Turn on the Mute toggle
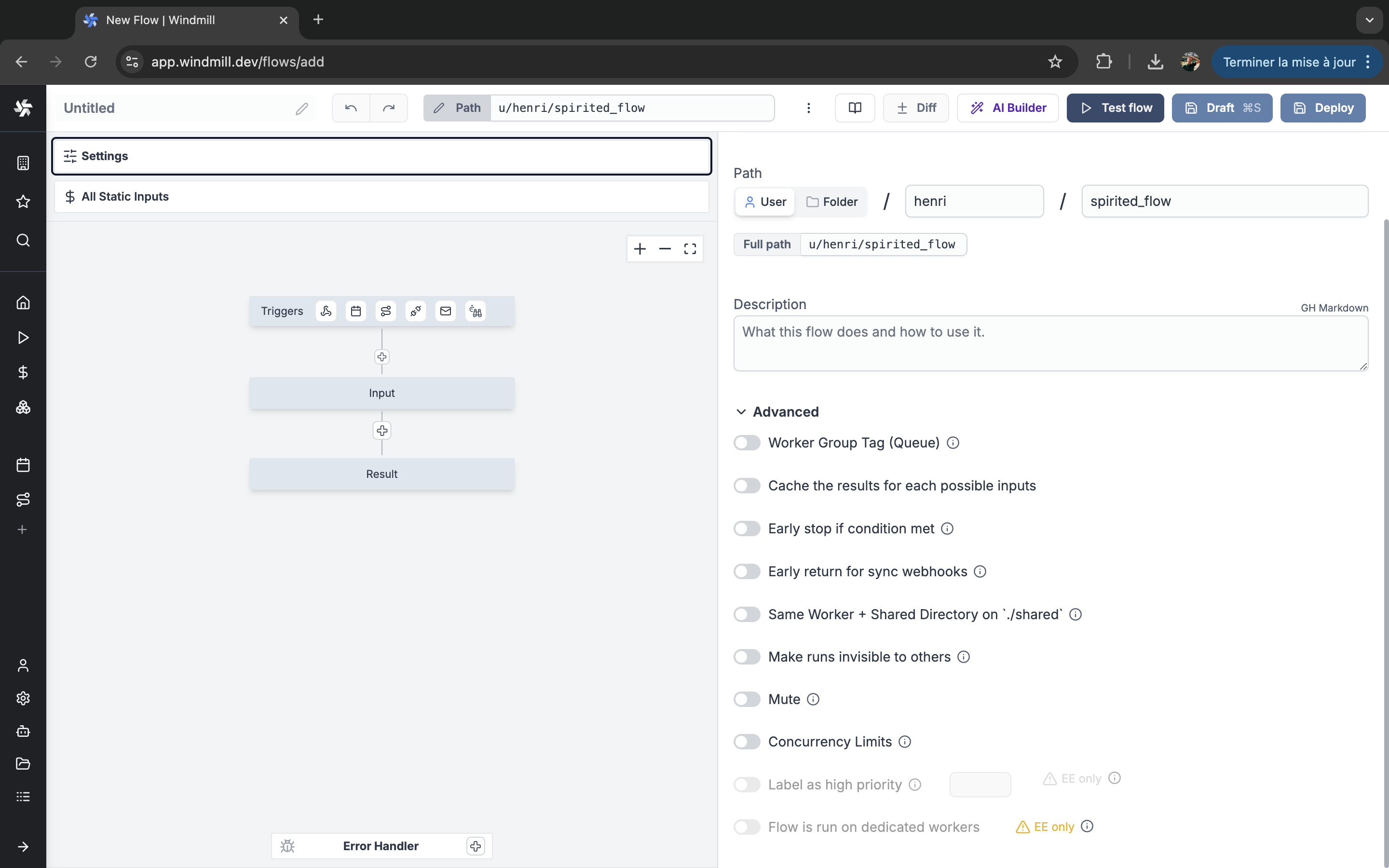 747,699
